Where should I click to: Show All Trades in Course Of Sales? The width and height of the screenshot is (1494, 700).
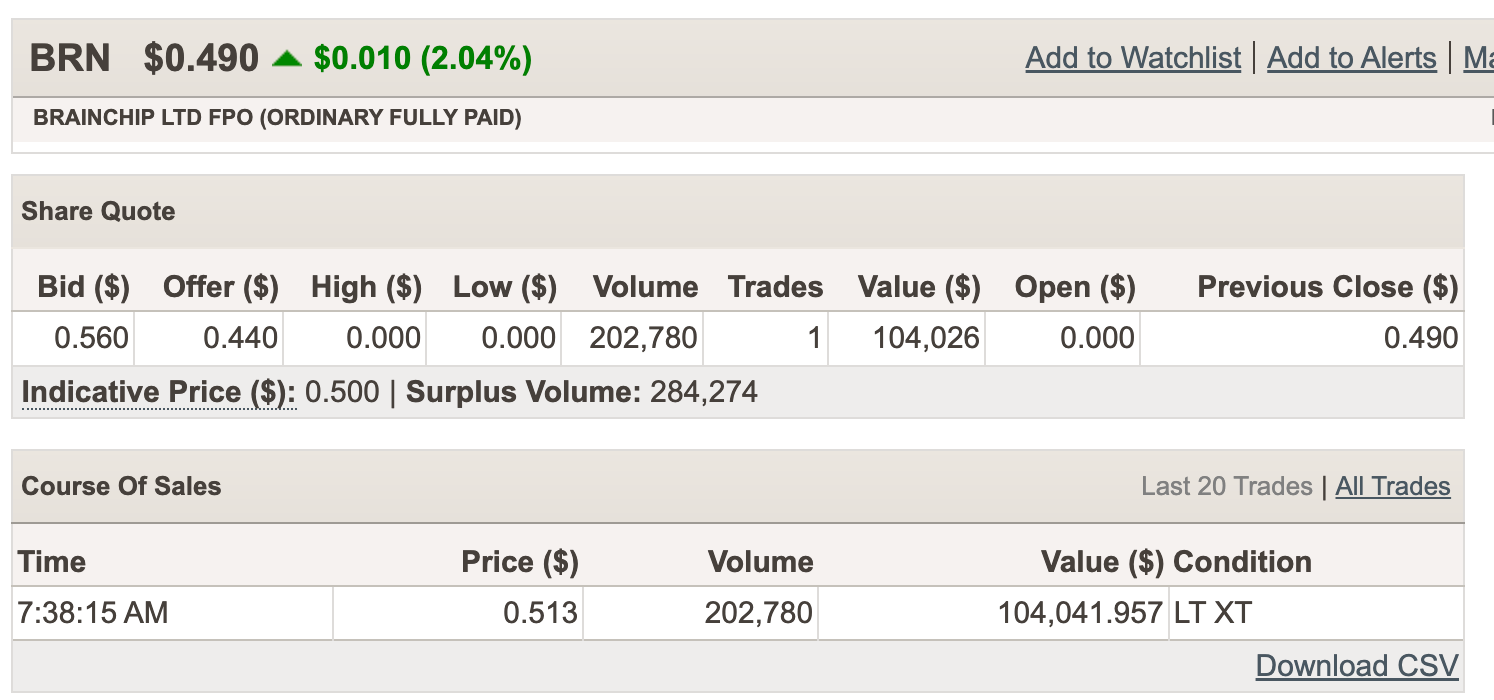point(1393,487)
